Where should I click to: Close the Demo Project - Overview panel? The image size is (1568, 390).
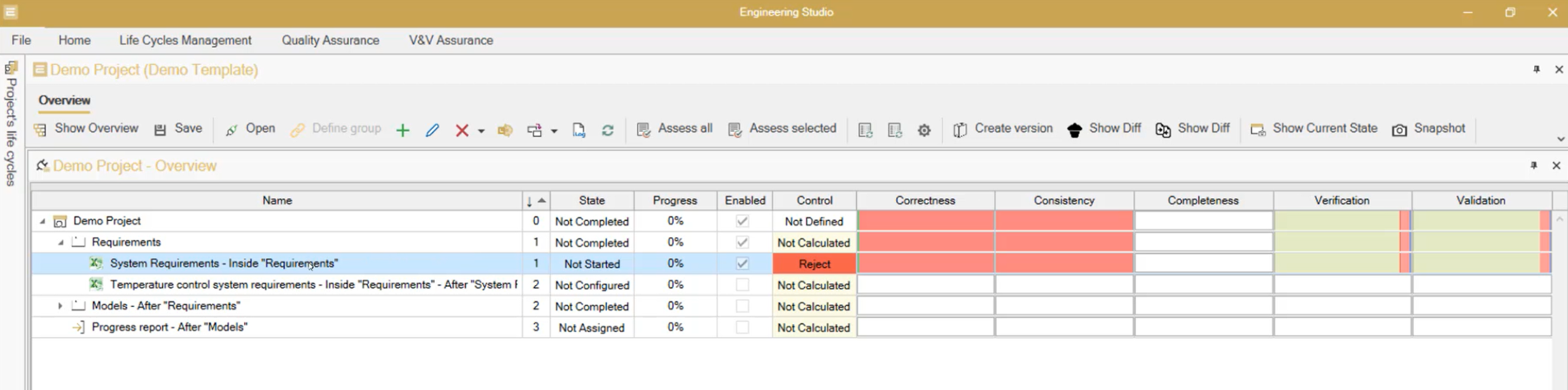(x=1556, y=166)
